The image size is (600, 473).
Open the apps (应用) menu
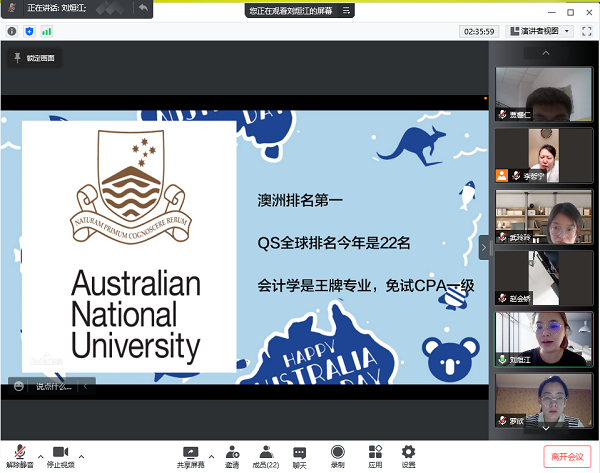tap(375, 455)
